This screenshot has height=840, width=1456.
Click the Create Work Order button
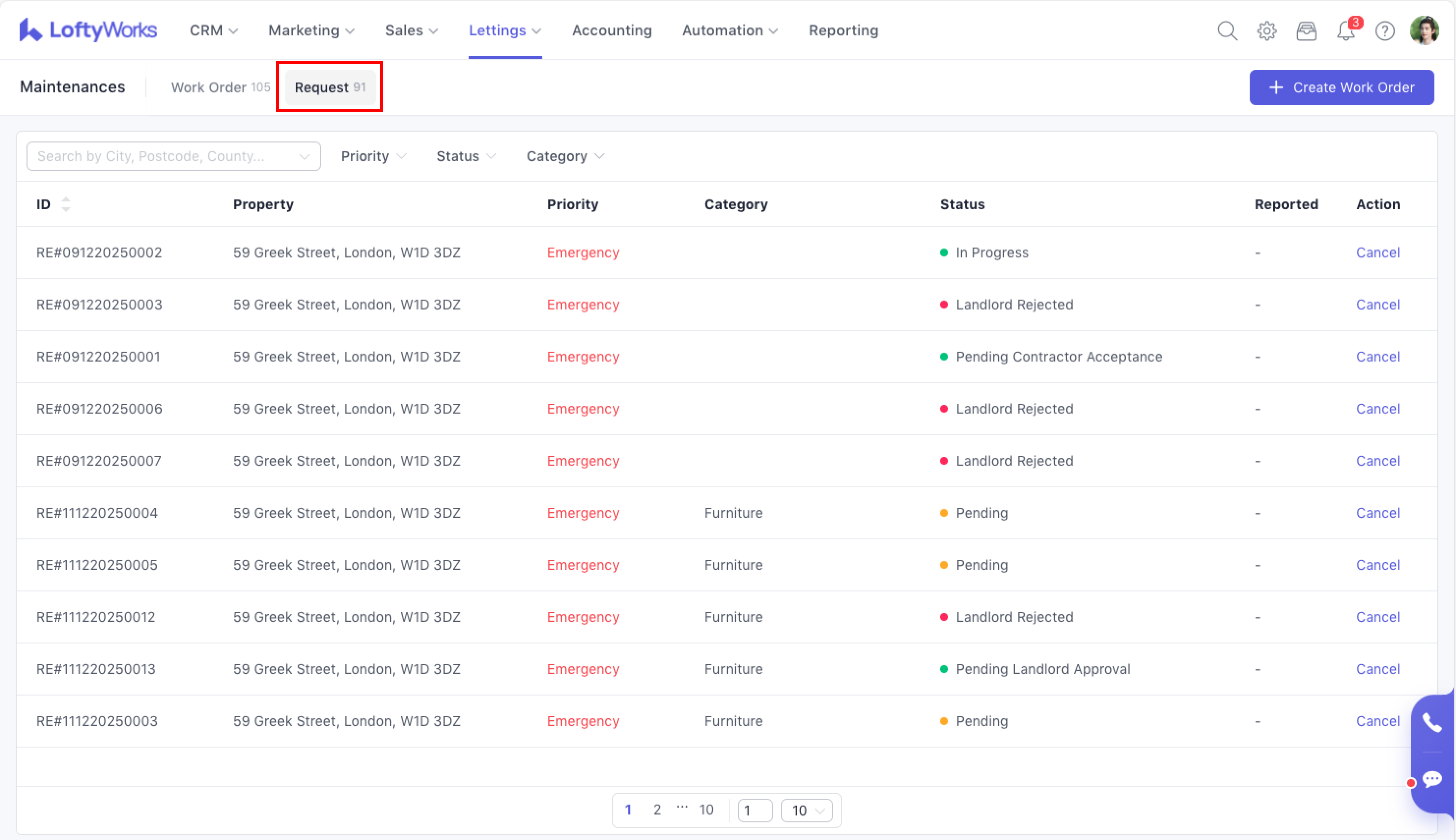pos(1341,87)
